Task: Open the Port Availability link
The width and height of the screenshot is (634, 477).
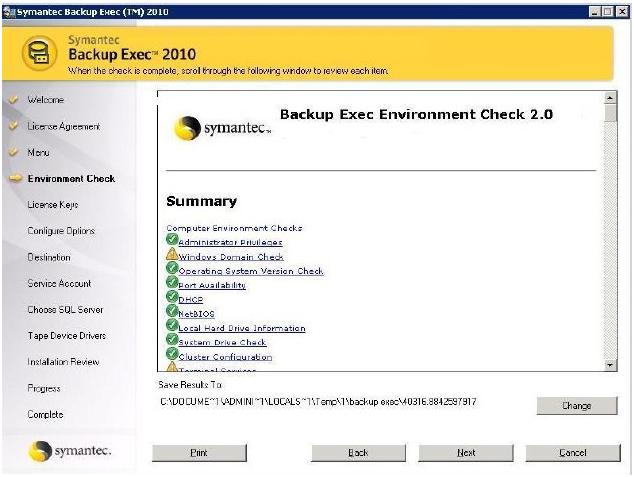Action: pos(212,285)
